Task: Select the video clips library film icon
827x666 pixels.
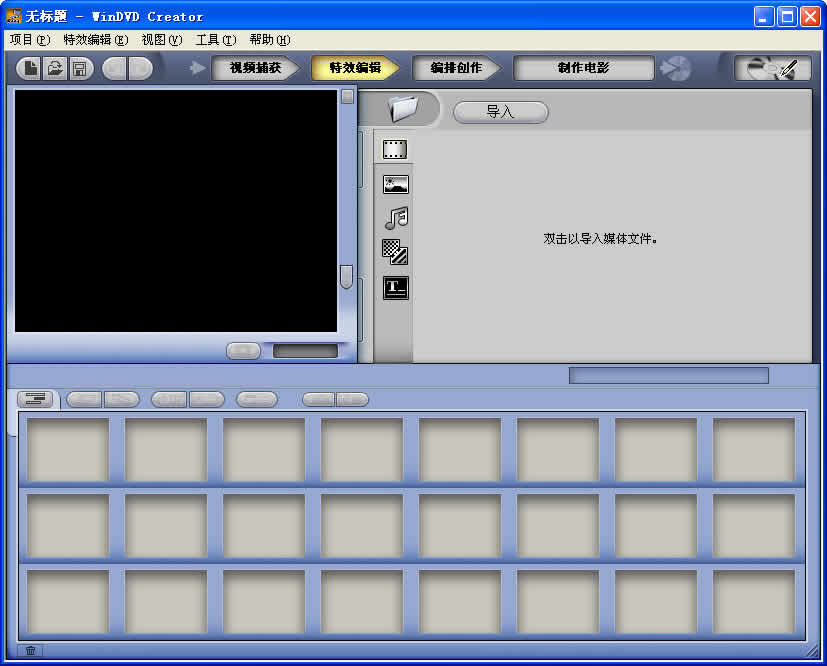Action: pos(395,149)
